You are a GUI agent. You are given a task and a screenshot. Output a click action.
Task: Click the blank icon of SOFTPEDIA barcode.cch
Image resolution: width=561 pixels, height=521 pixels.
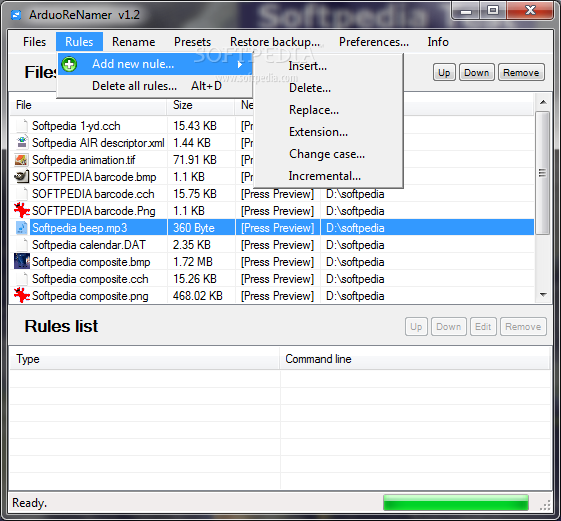coord(22,194)
